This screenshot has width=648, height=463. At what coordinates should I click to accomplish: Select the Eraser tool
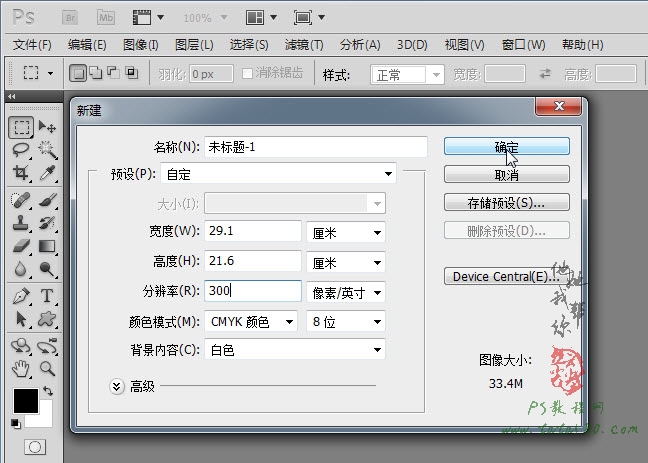(x=21, y=246)
